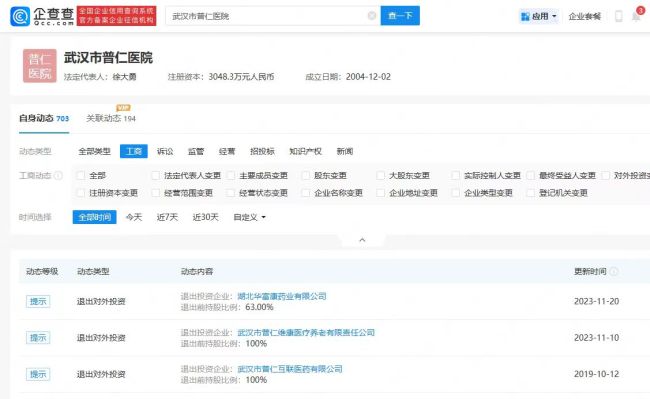This screenshot has width=650, height=399.
Task: Open the 应用 dropdown menu
Action: point(538,16)
